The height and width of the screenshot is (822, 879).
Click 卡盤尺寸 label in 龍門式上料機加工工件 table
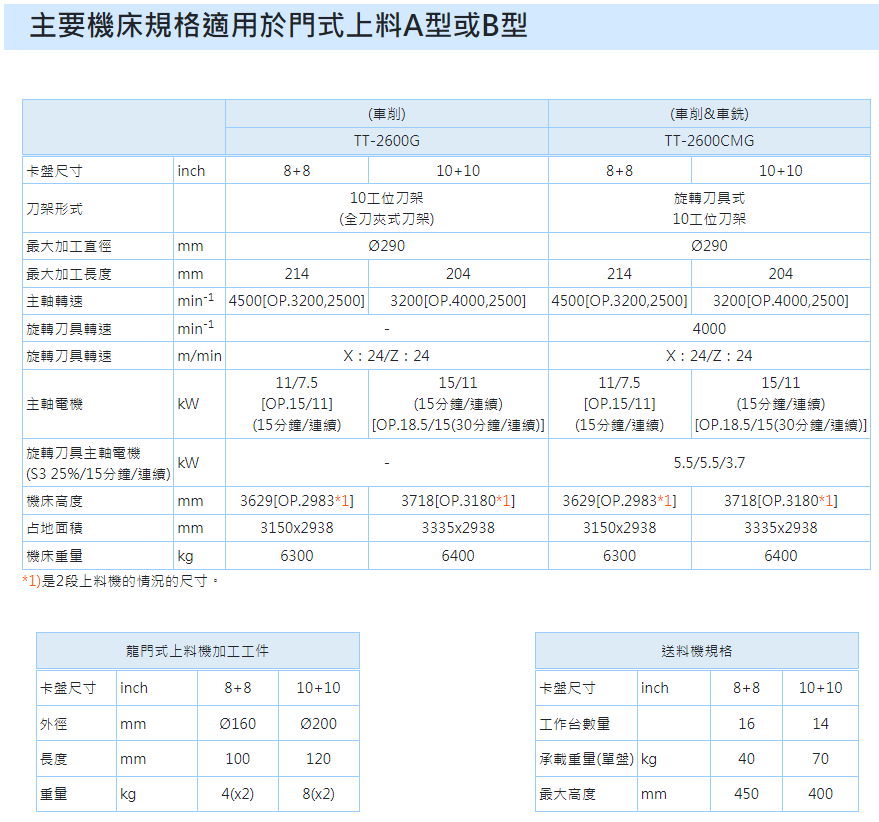68,689
